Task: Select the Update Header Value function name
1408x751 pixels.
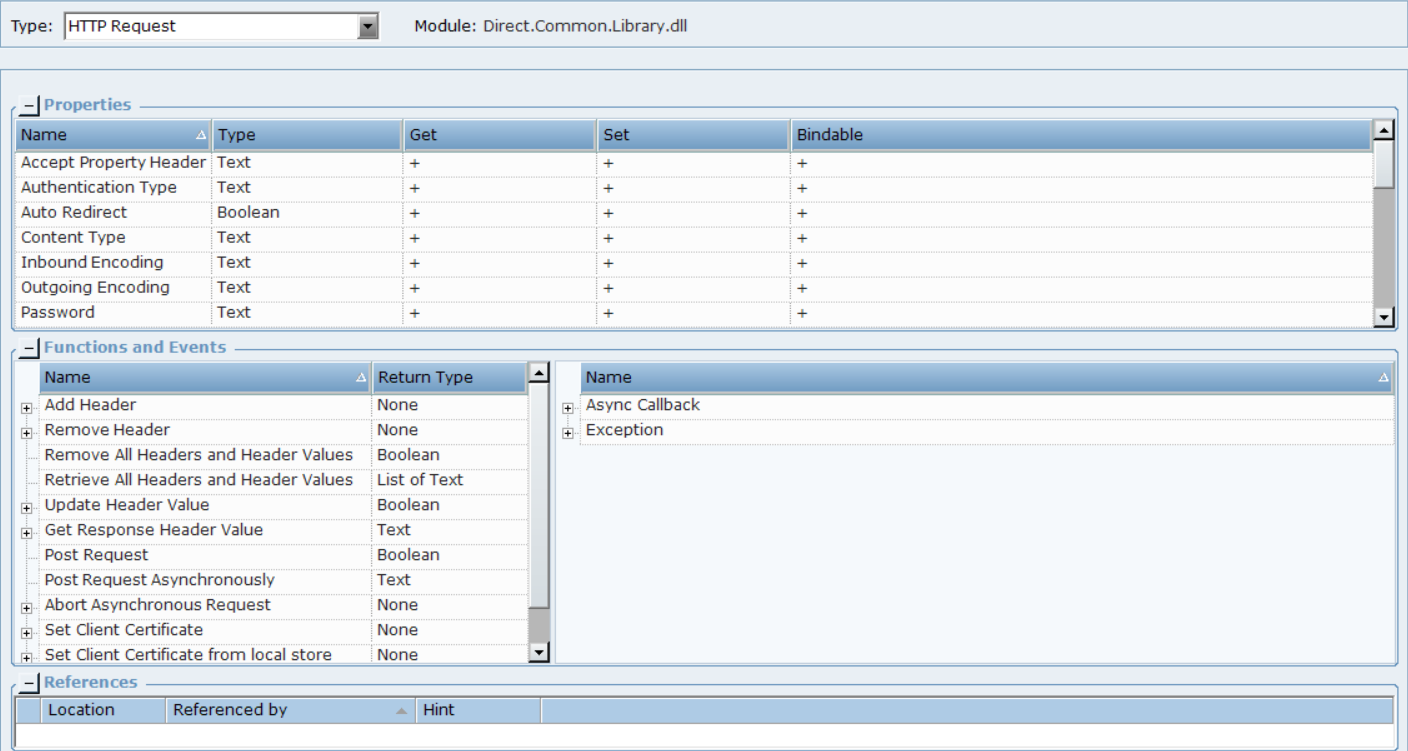Action: [x=127, y=505]
